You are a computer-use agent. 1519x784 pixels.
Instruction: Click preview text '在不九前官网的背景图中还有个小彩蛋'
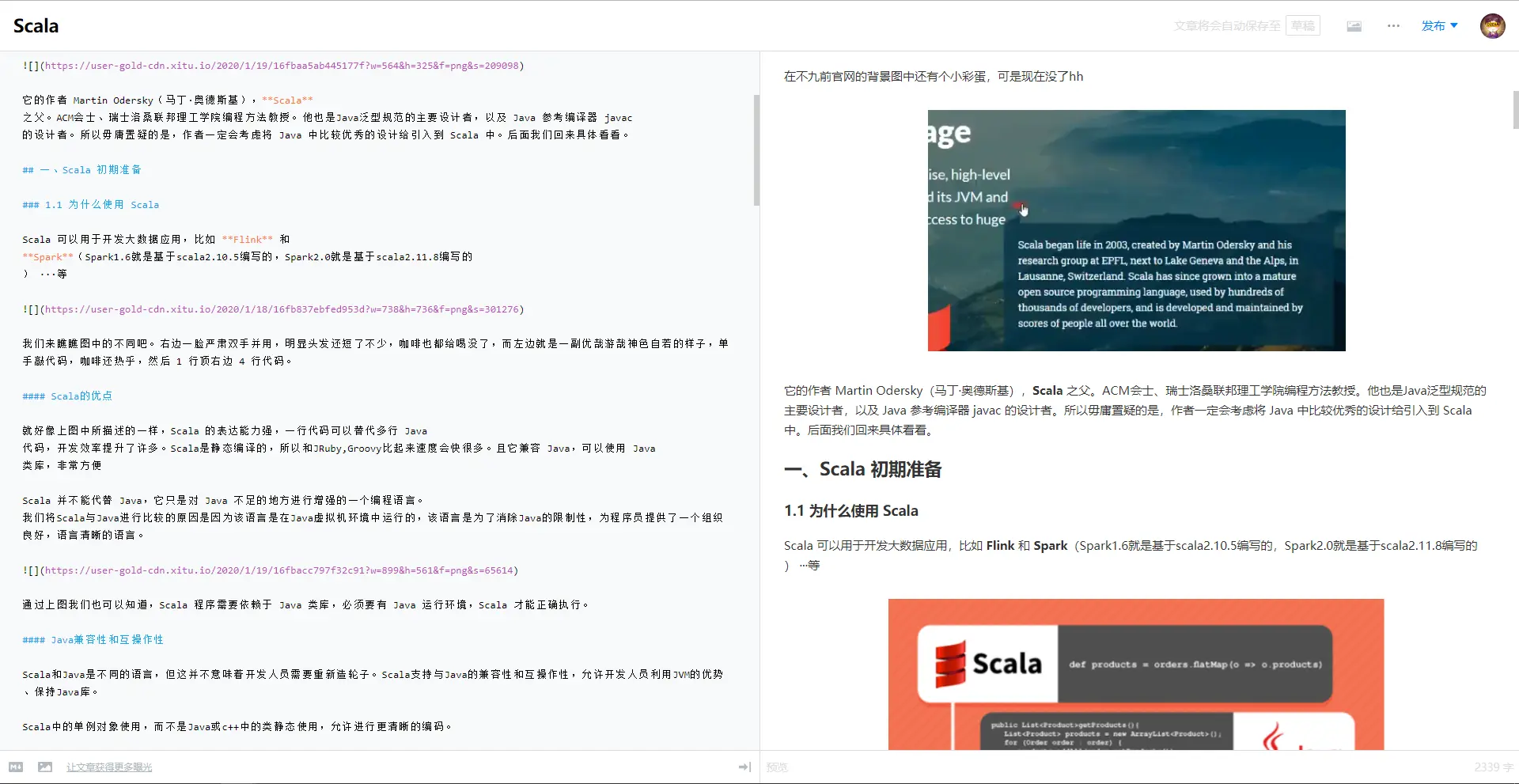coord(885,77)
